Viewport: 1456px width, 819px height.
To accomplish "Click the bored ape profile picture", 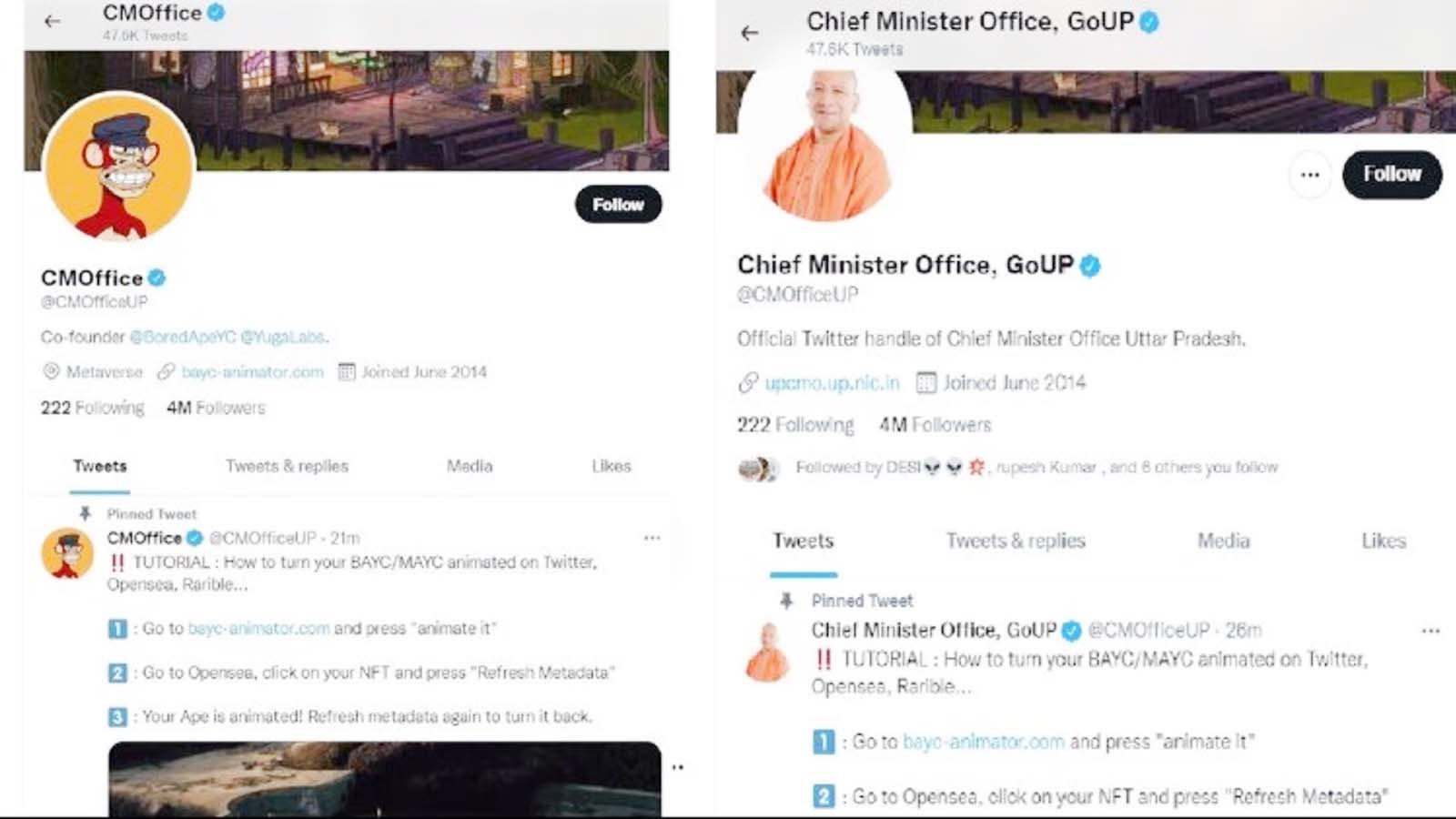I will (118, 167).
